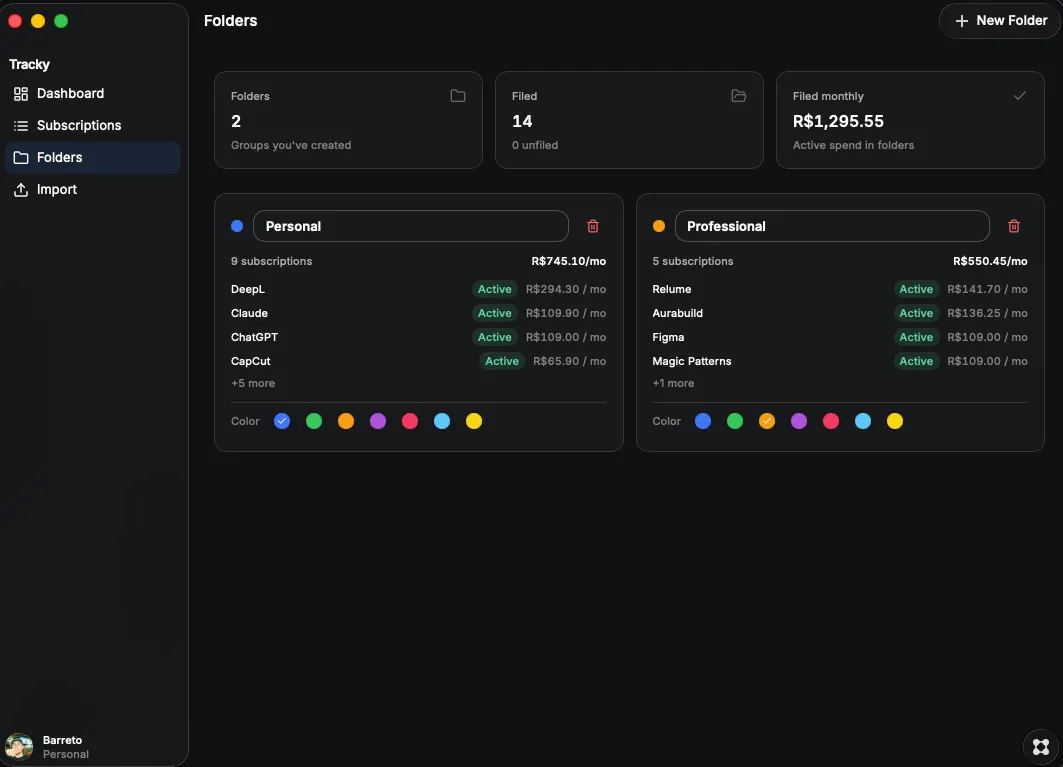Click Active badge on DeepL row
The width and height of the screenshot is (1063, 767).
click(495, 289)
